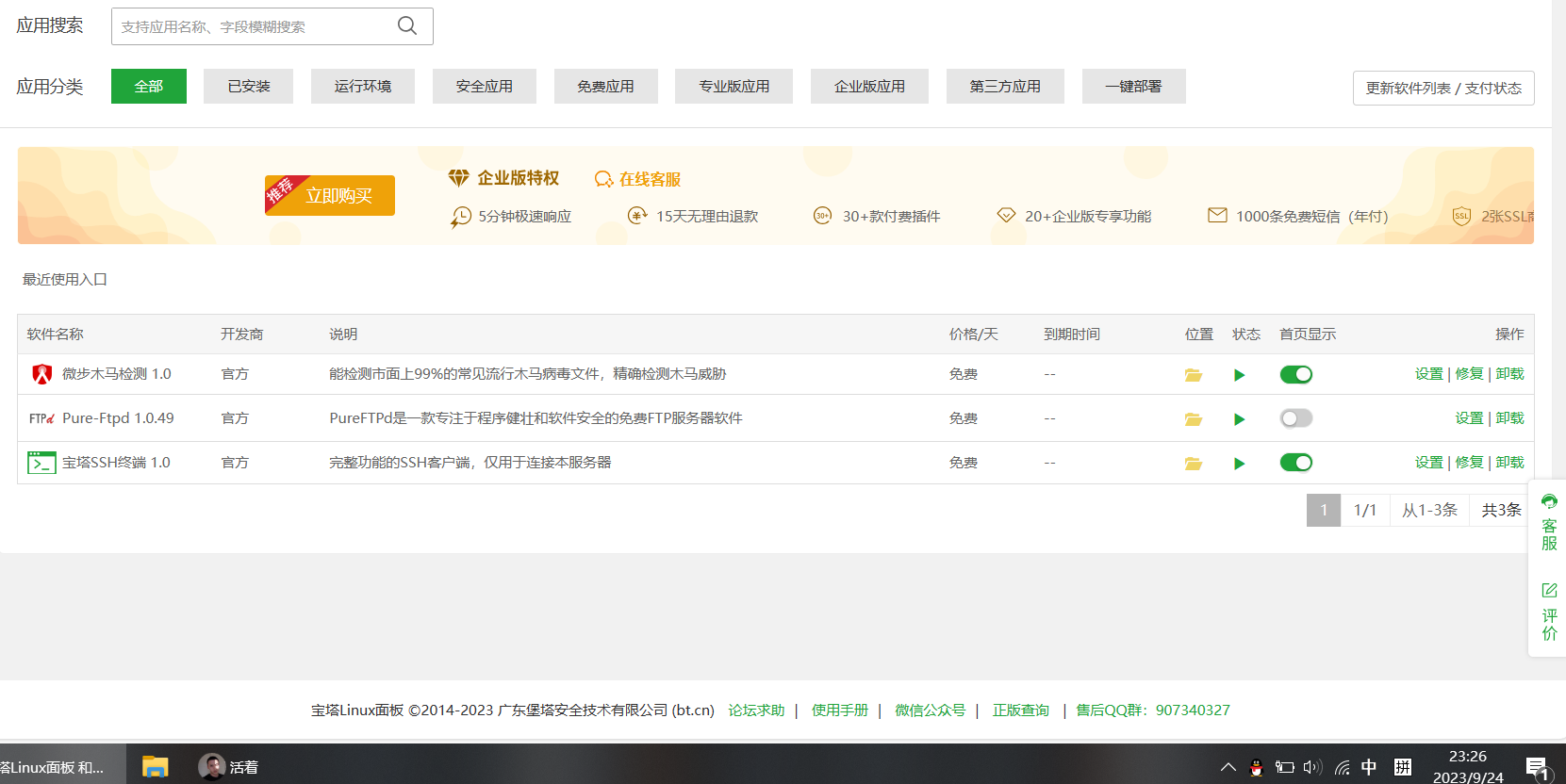Select the 一键部署 category tab
The width and height of the screenshot is (1566, 784).
pyautogui.click(x=1134, y=86)
